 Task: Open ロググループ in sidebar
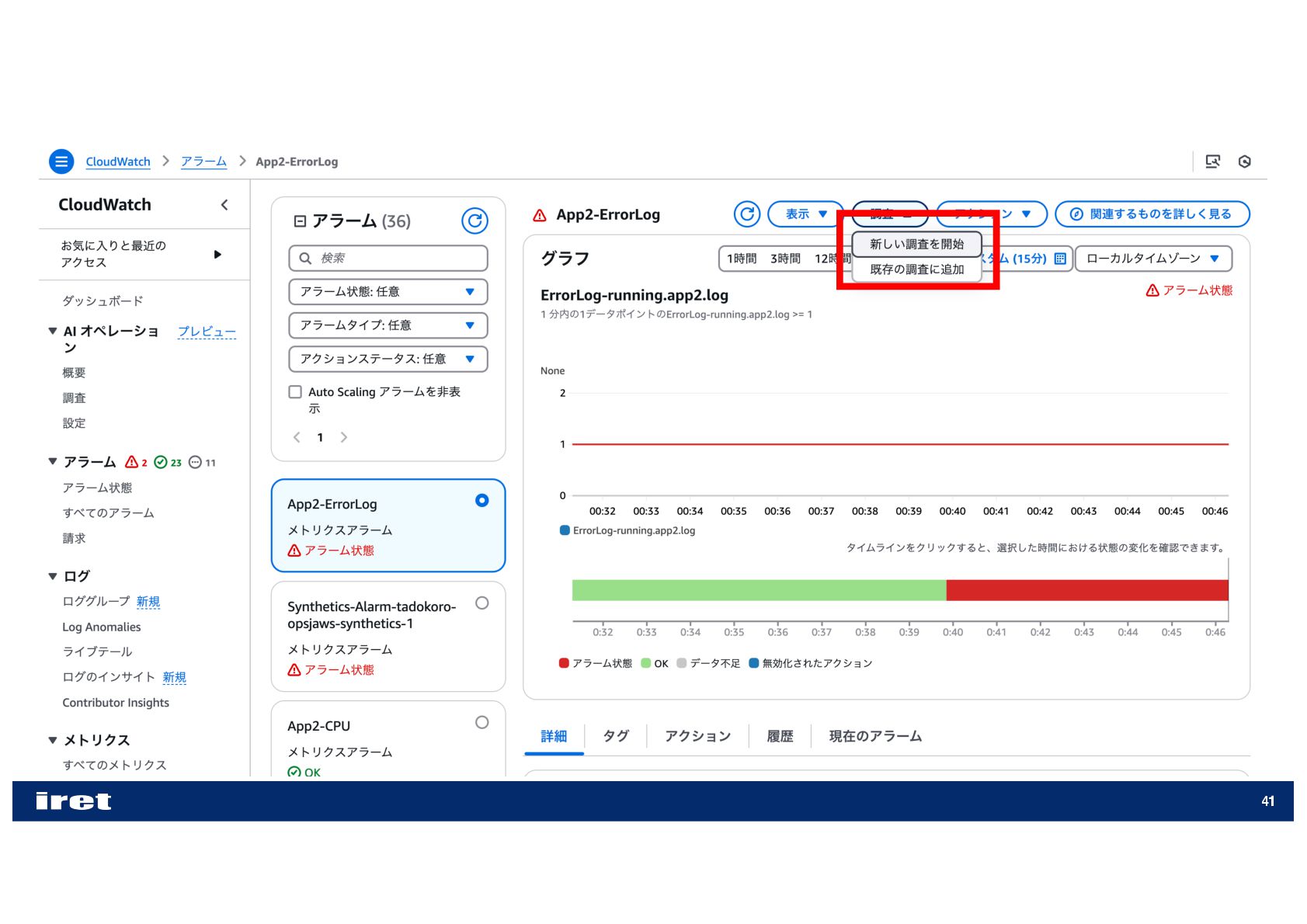(x=96, y=602)
